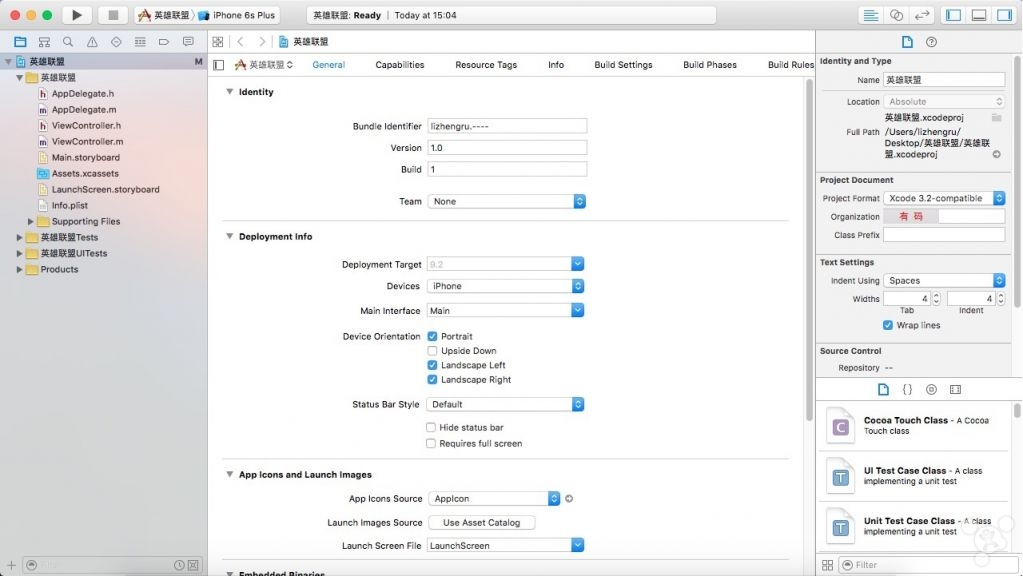This screenshot has width=1023, height=576.
Task: Open the Team dropdown
Action: tap(506, 201)
